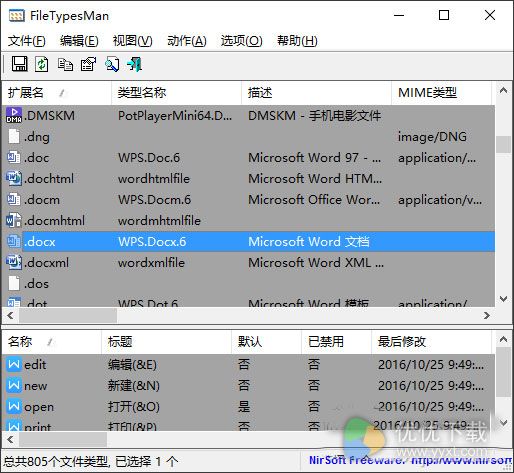Viewport: 514px width, 473px height.
Task: Select the open action name
Action: [39, 407]
